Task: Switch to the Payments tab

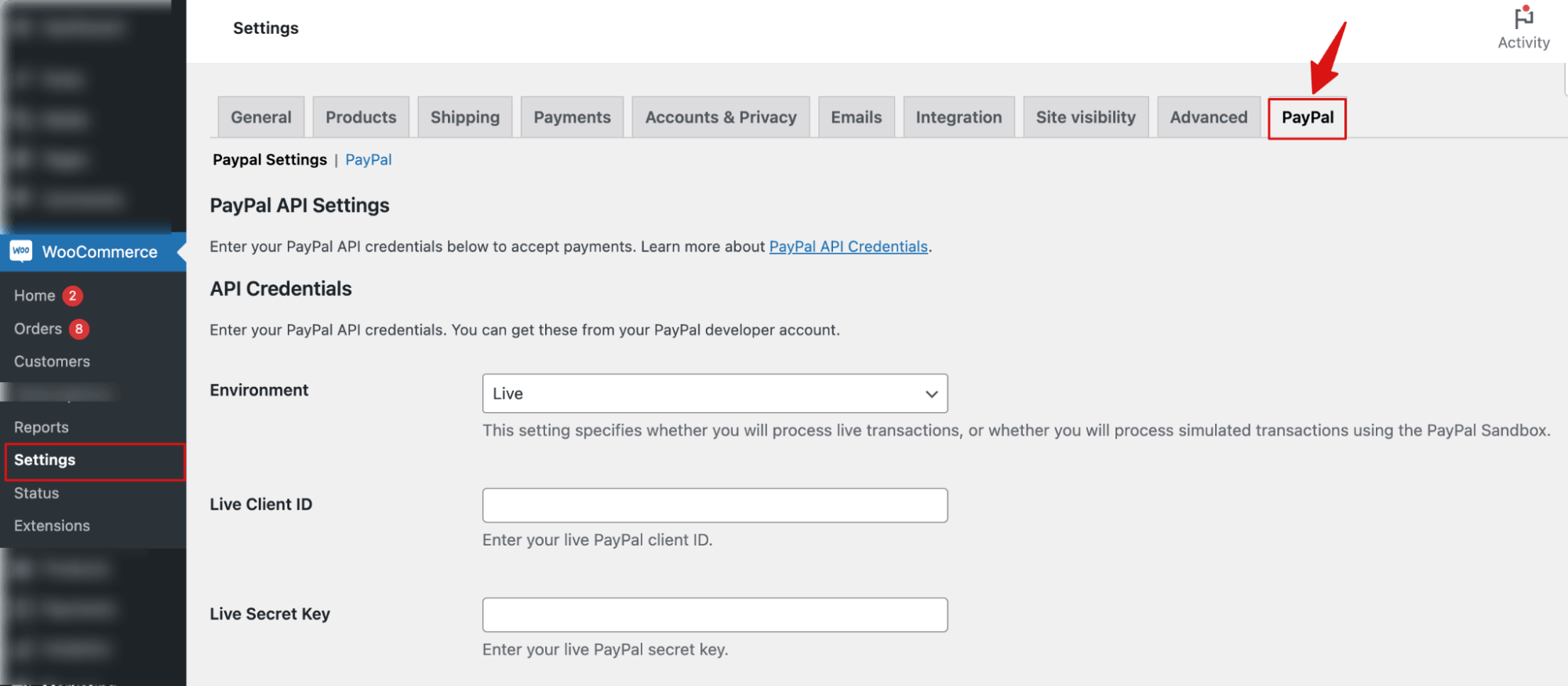Action: 572,116
